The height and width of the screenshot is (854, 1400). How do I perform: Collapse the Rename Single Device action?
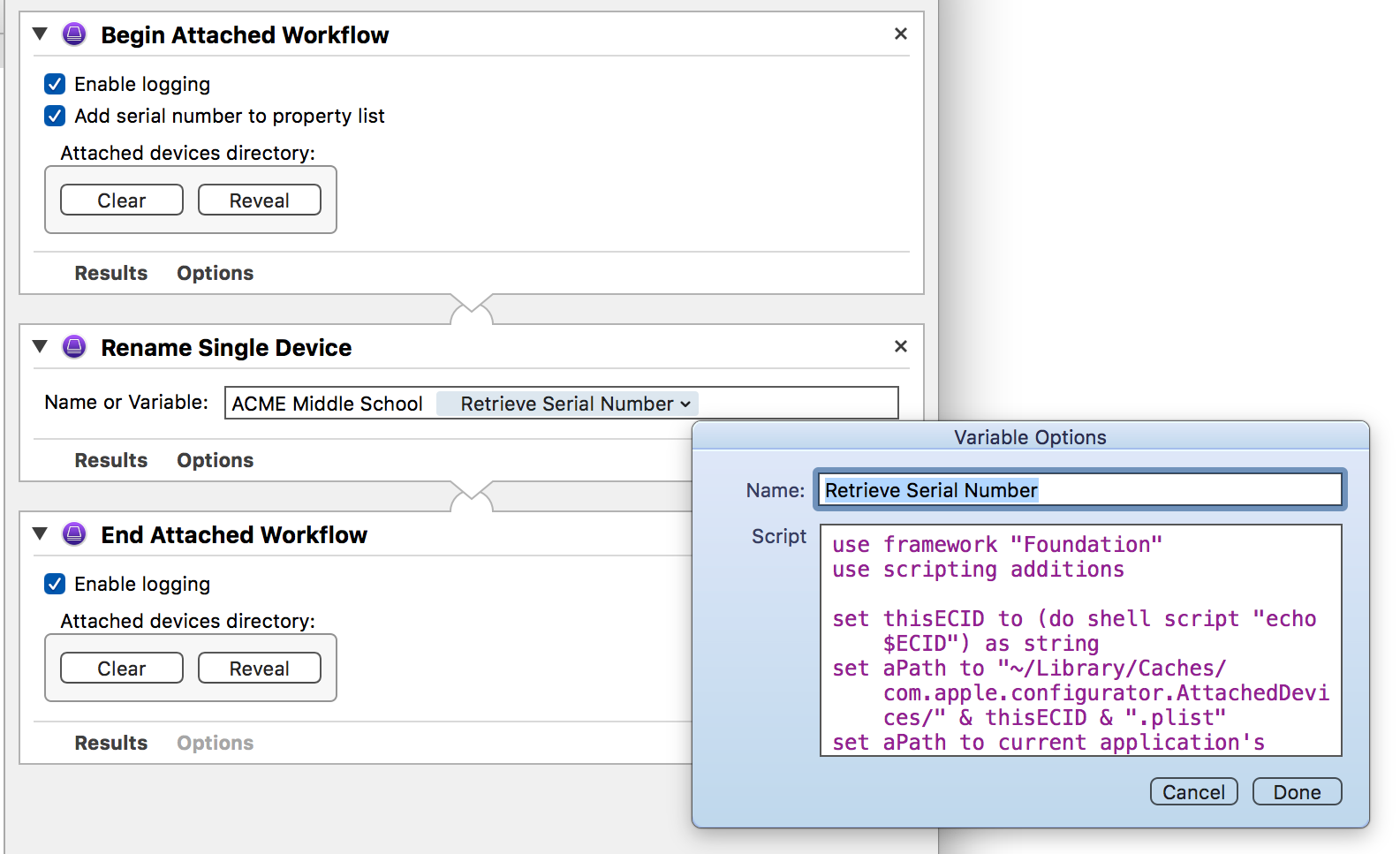pos(40,347)
